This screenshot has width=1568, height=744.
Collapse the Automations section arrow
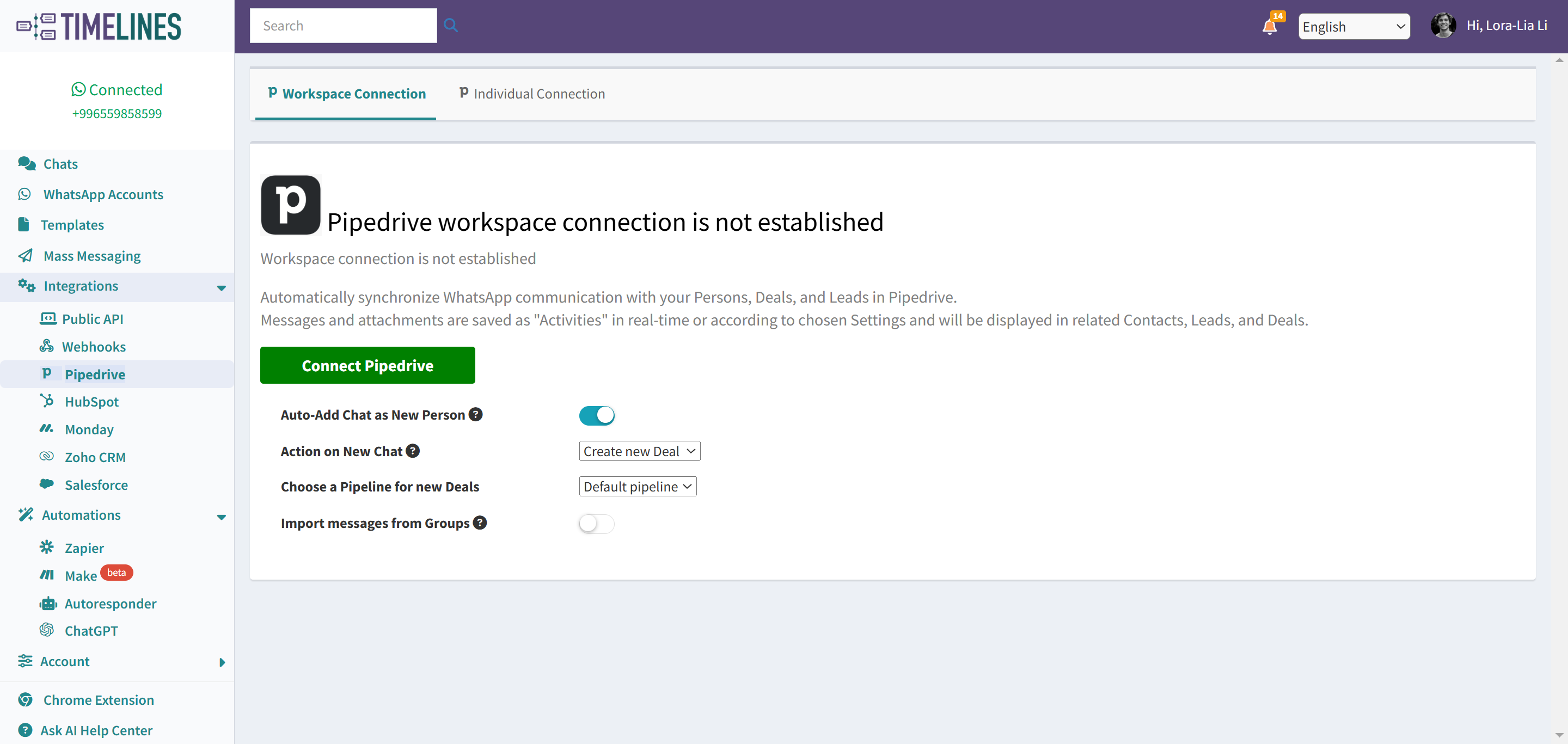point(221,517)
